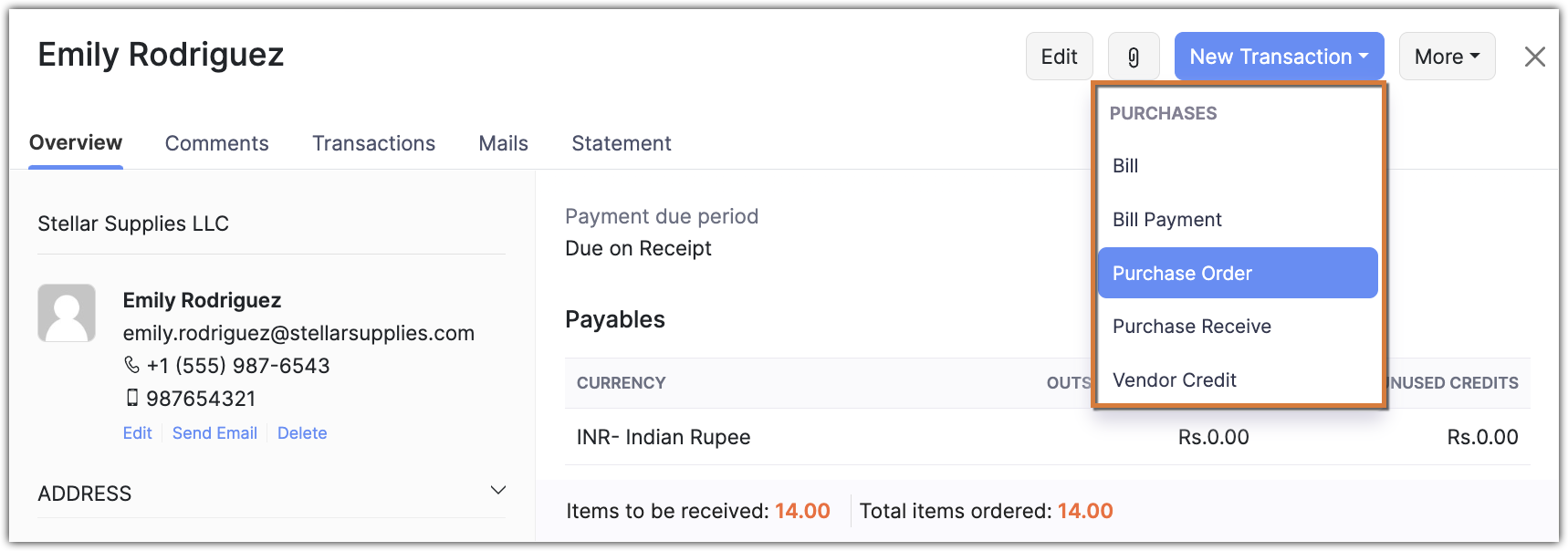Select Bill from the Purchases menu
This screenshot has width=1568, height=551.
1125,166
